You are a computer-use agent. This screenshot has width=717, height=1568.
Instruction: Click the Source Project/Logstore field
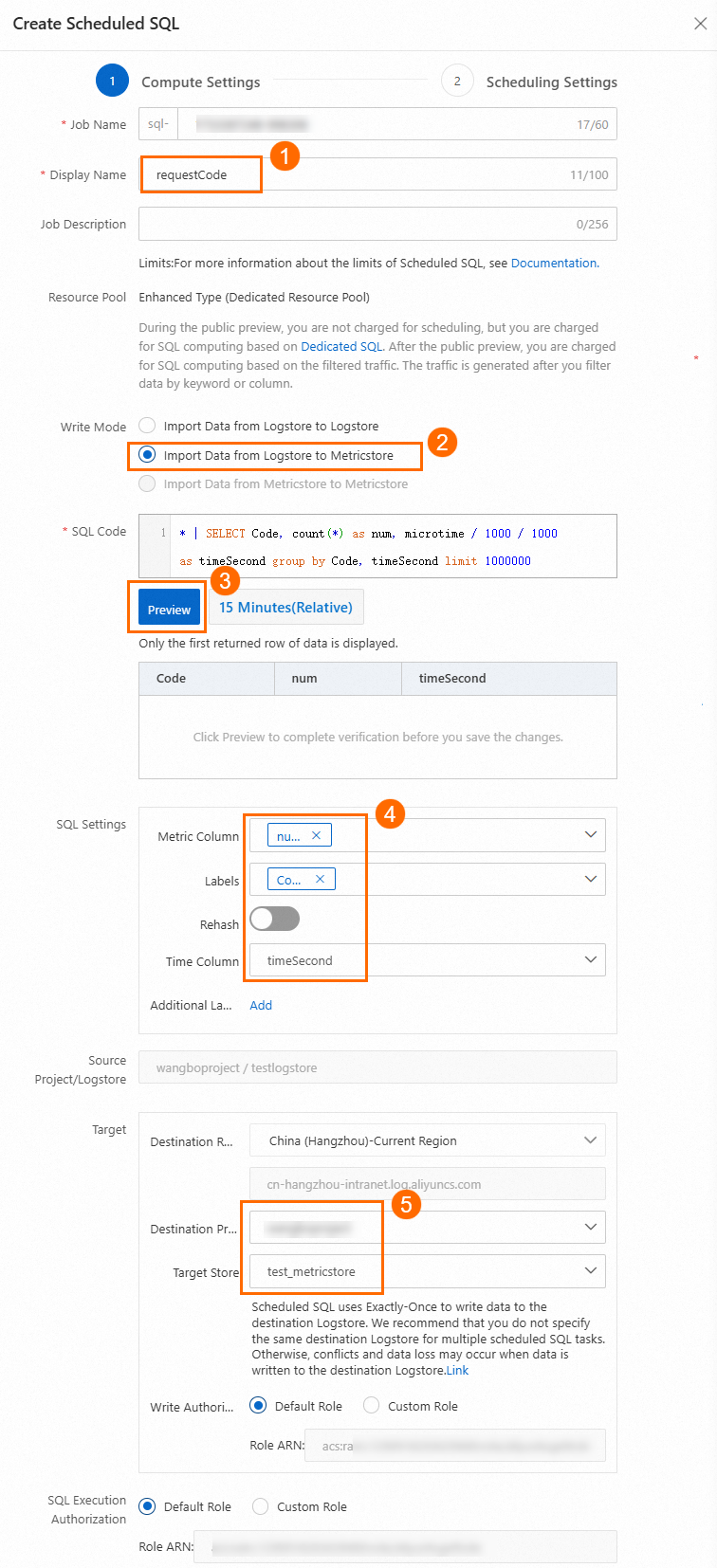coord(377,1067)
